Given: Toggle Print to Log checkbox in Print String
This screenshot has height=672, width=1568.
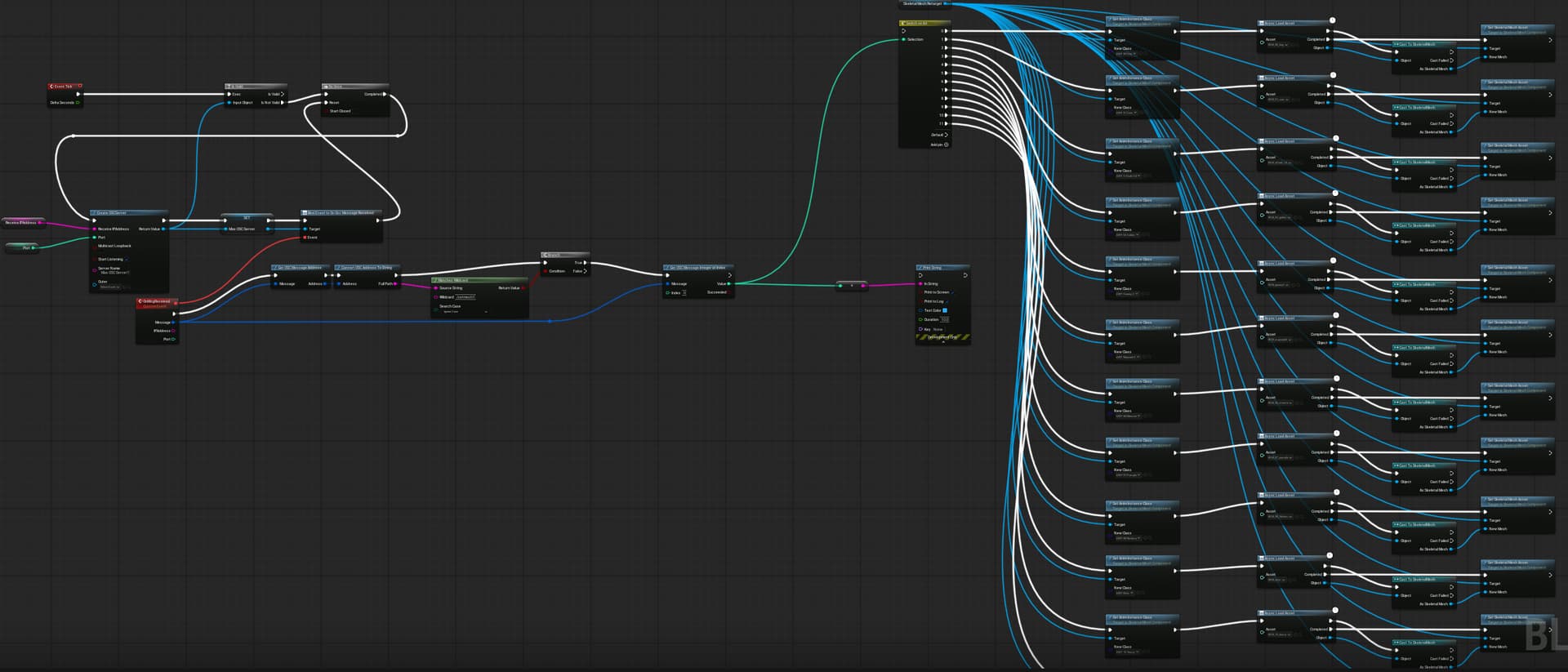Looking at the screenshot, I should (947, 301).
